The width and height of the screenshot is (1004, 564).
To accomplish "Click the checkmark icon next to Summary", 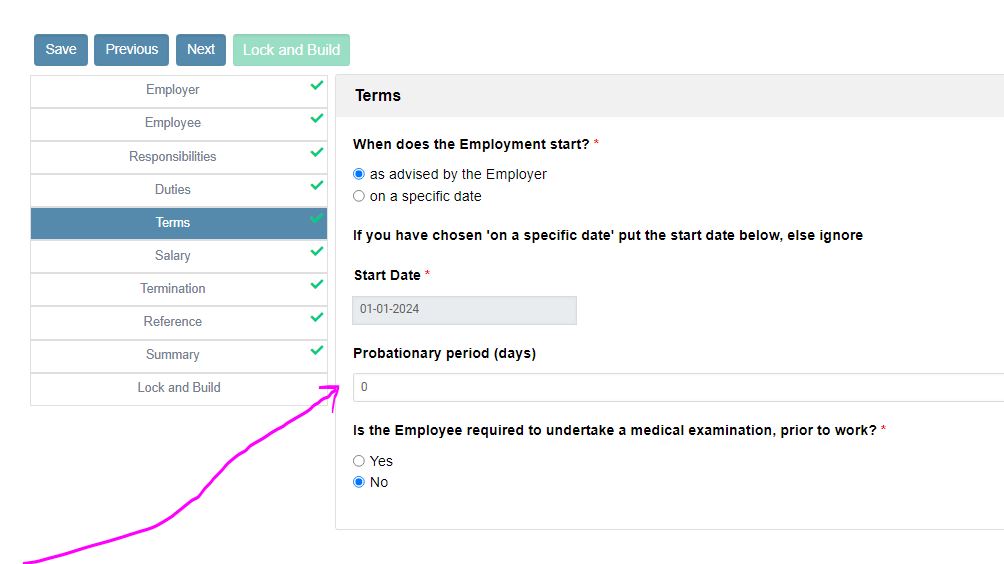I will [317, 351].
